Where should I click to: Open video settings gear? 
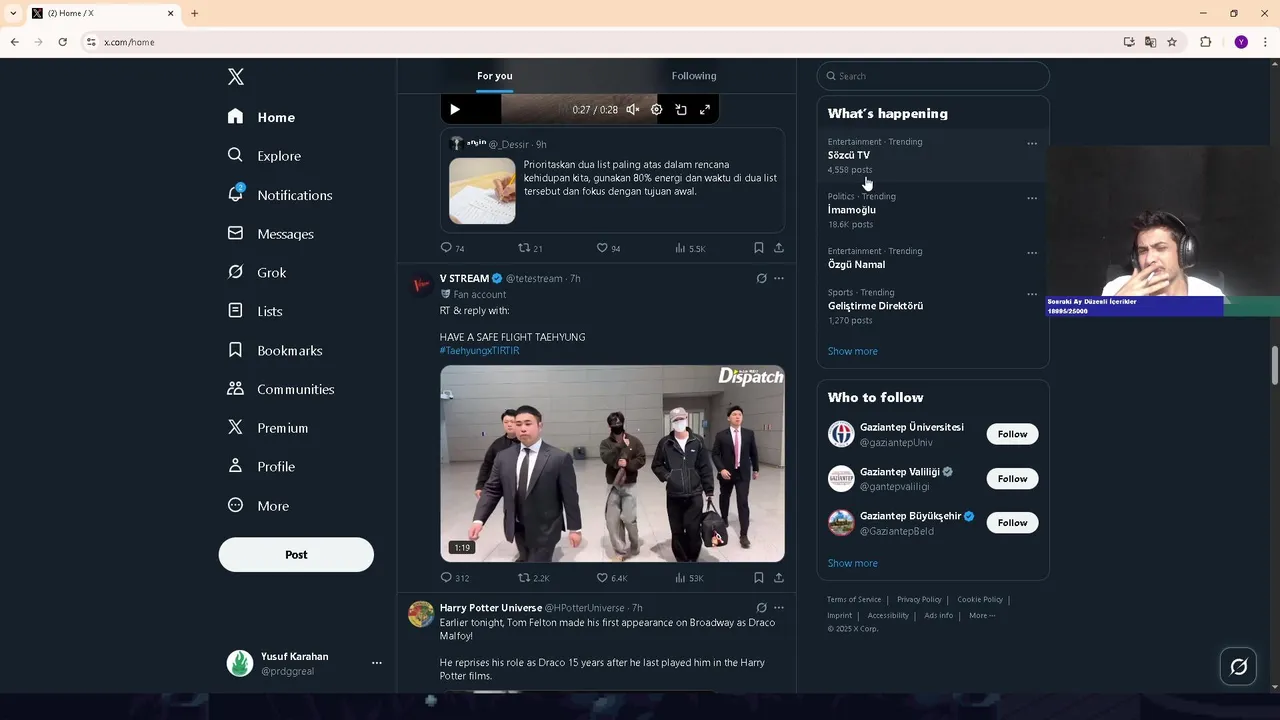click(x=657, y=110)
